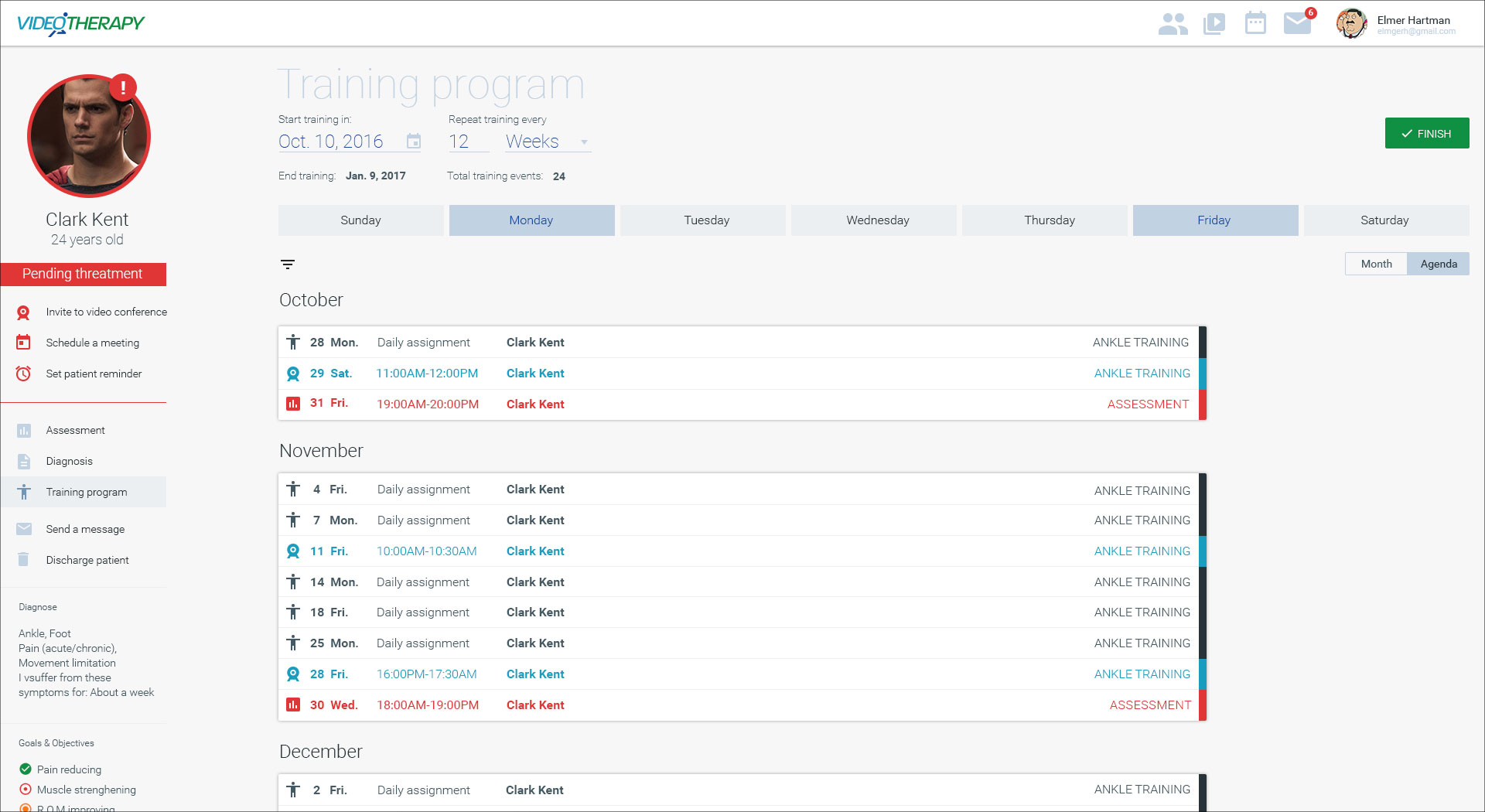1485x812 pixels.
Task: Open the calendar icon in top header
Action: pos(1255,23)
